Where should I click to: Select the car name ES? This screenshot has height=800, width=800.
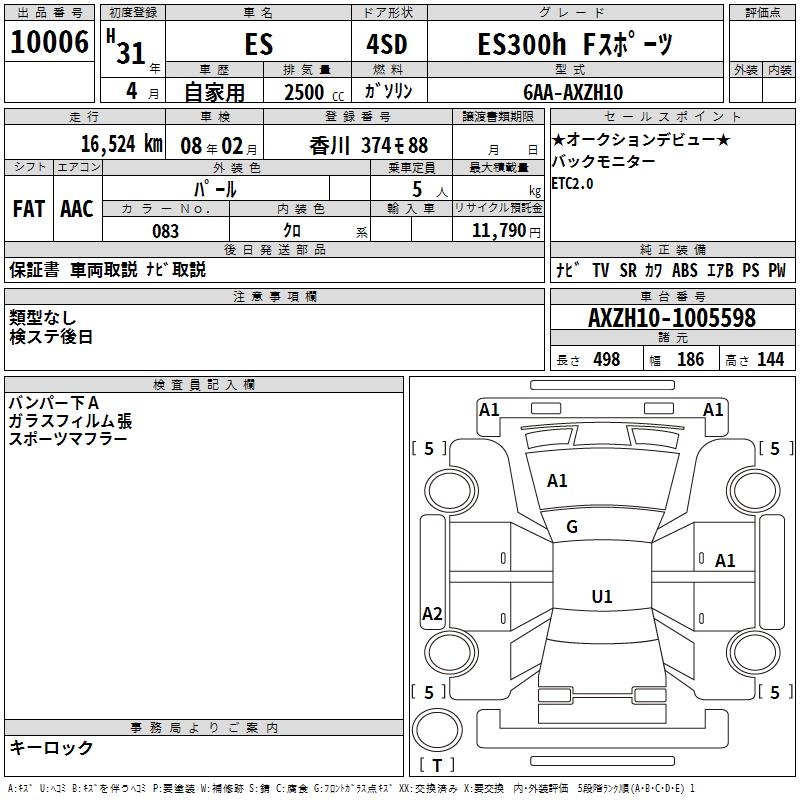click(259, 44)
